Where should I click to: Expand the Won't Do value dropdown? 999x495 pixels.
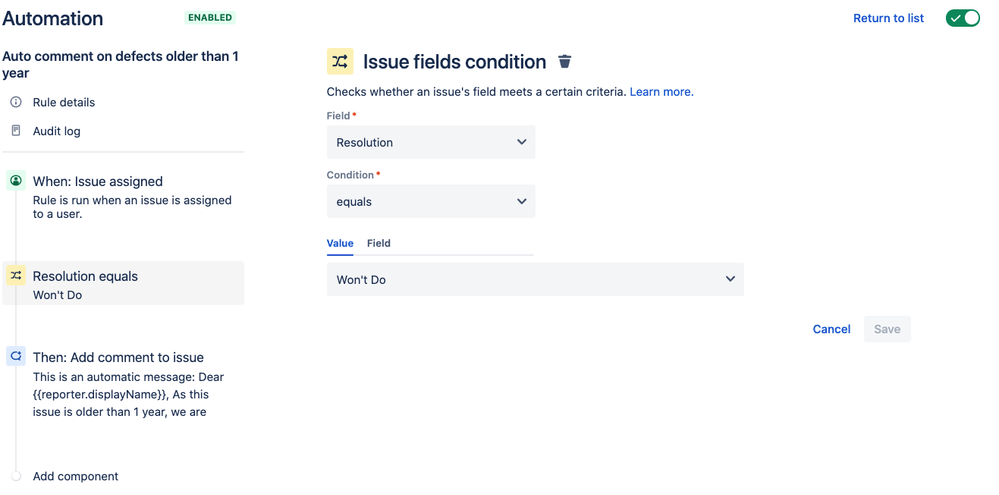click(x=535, y=279)
